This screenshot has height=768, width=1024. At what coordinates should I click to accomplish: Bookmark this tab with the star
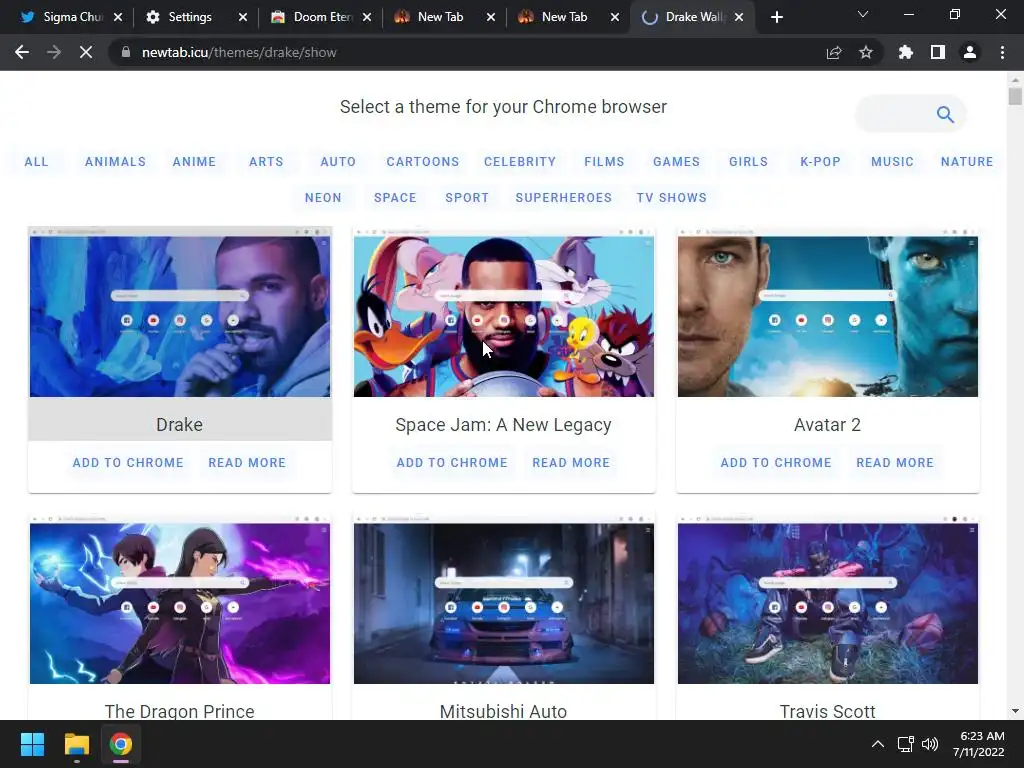(866, 52)
